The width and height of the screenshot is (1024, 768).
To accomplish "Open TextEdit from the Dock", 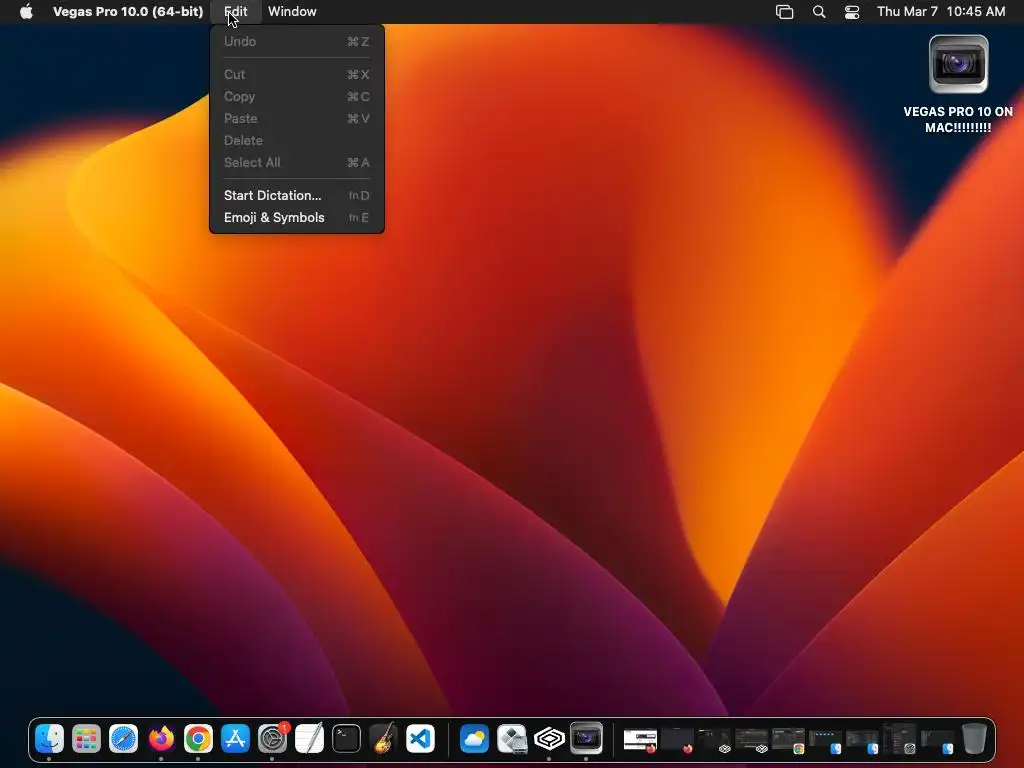I will (x=310, y=739).
